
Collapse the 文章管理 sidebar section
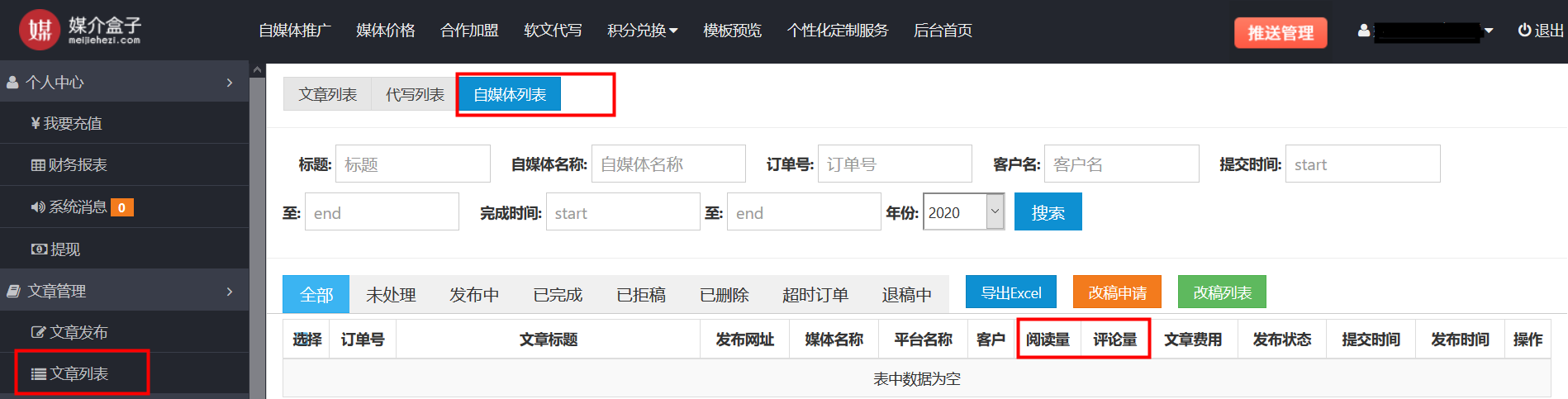click(x=230, y=292)
